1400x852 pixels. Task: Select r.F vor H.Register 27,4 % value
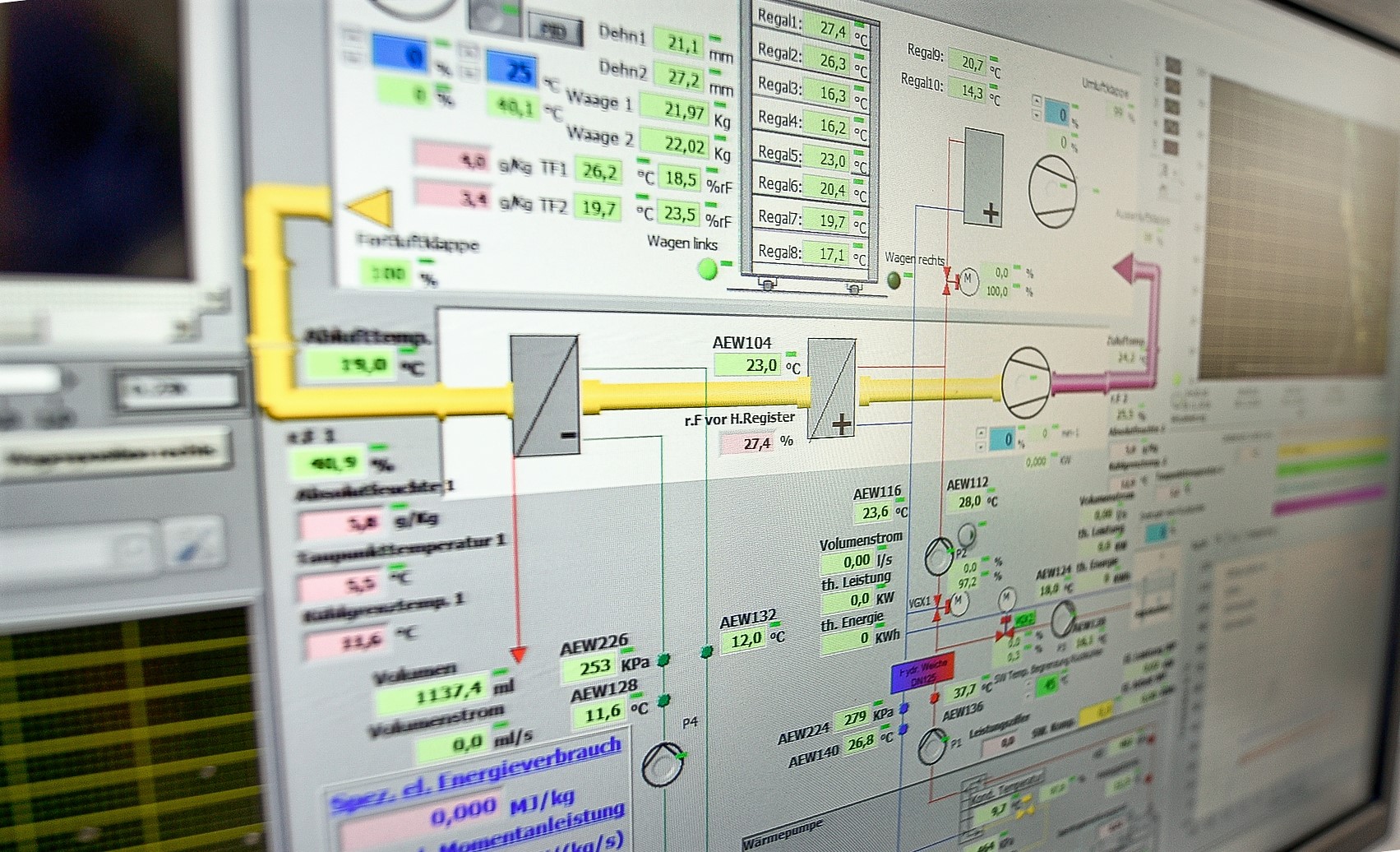746,443
